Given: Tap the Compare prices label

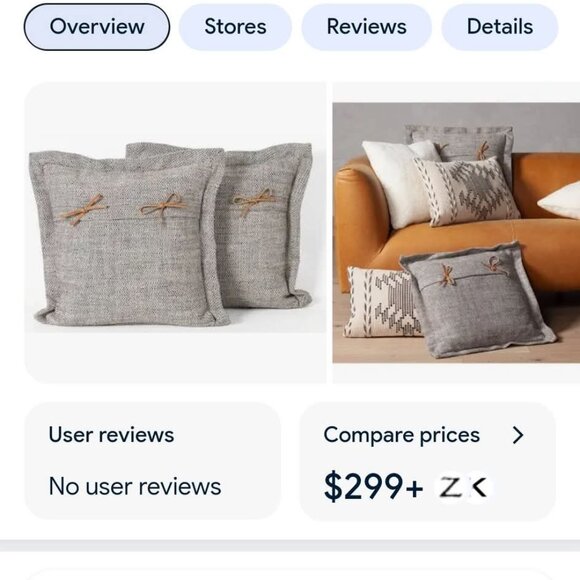Looking at the screenshot, I should tap(401, 435).
